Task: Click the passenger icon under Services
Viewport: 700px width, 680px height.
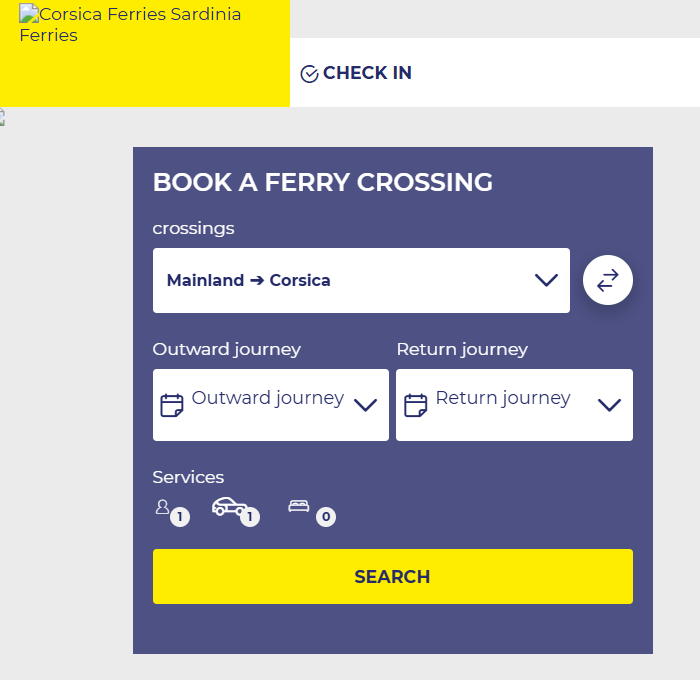Action: (162, 507)
